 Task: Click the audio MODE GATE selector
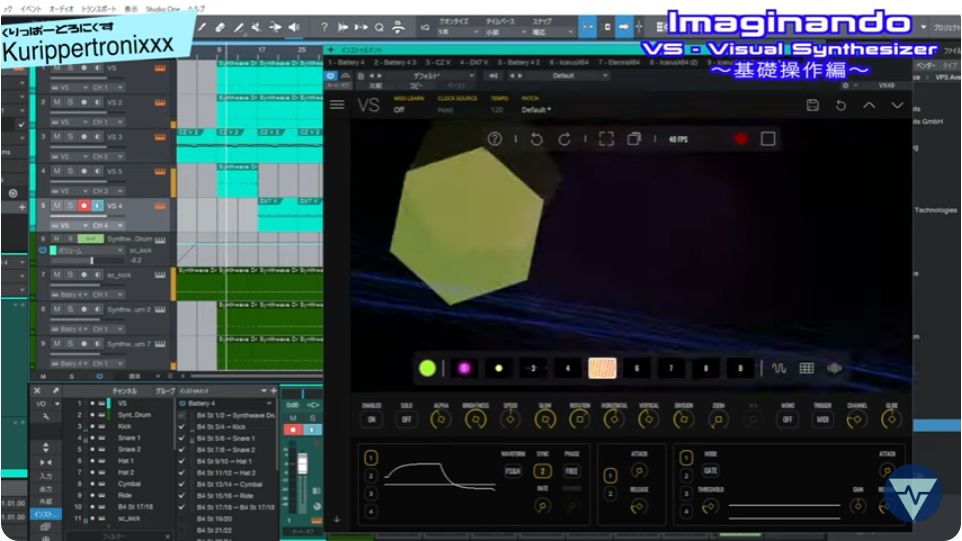click(710, 470)
